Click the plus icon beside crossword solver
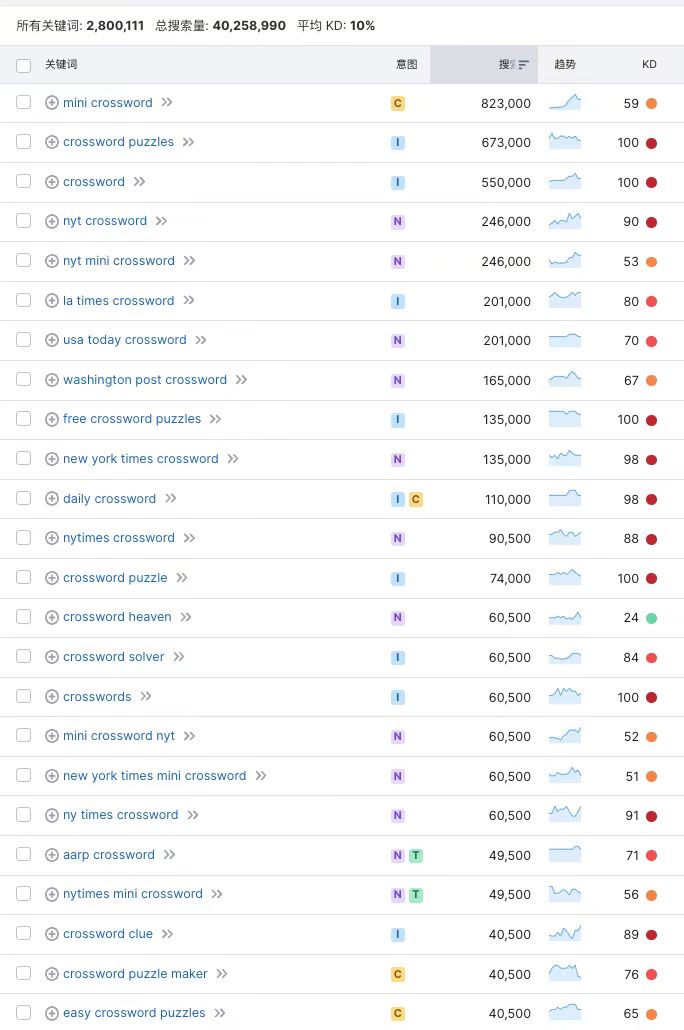684x1030 pixels. tap(51, 657)
